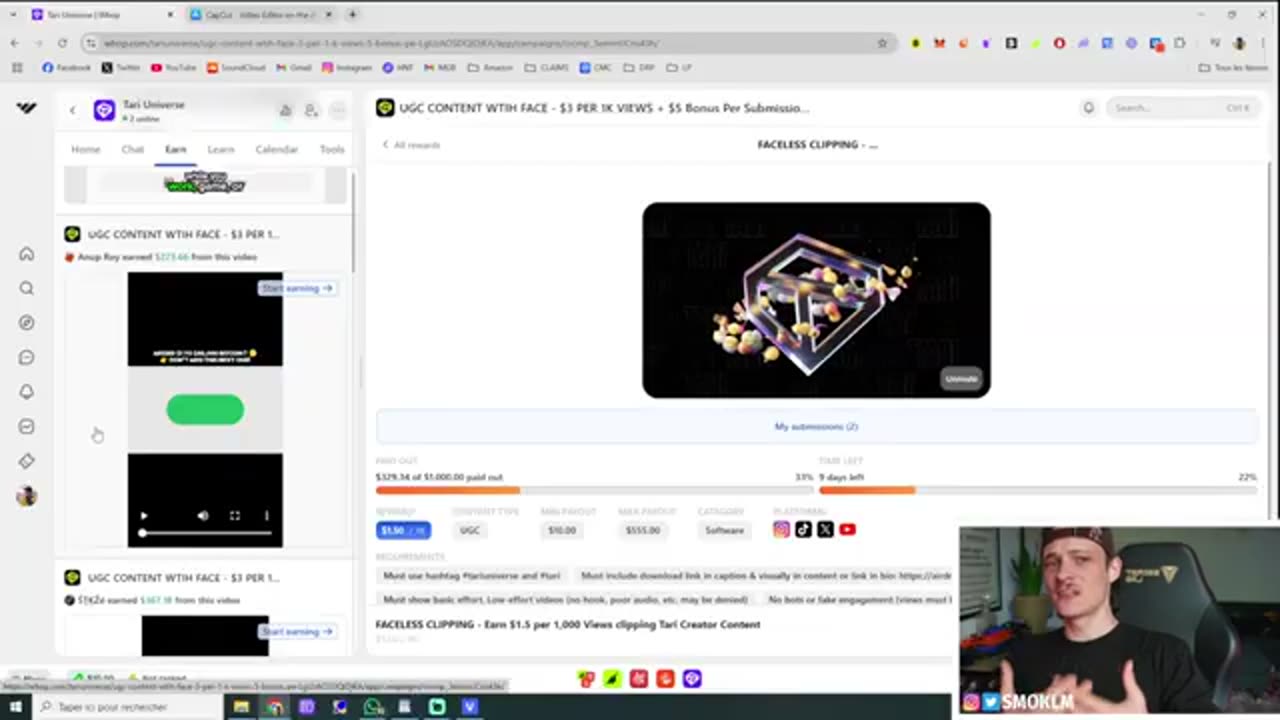Screen dimensions: 1280x720
Task: Open the Facebook bookmark
Action: click(67, 67)
